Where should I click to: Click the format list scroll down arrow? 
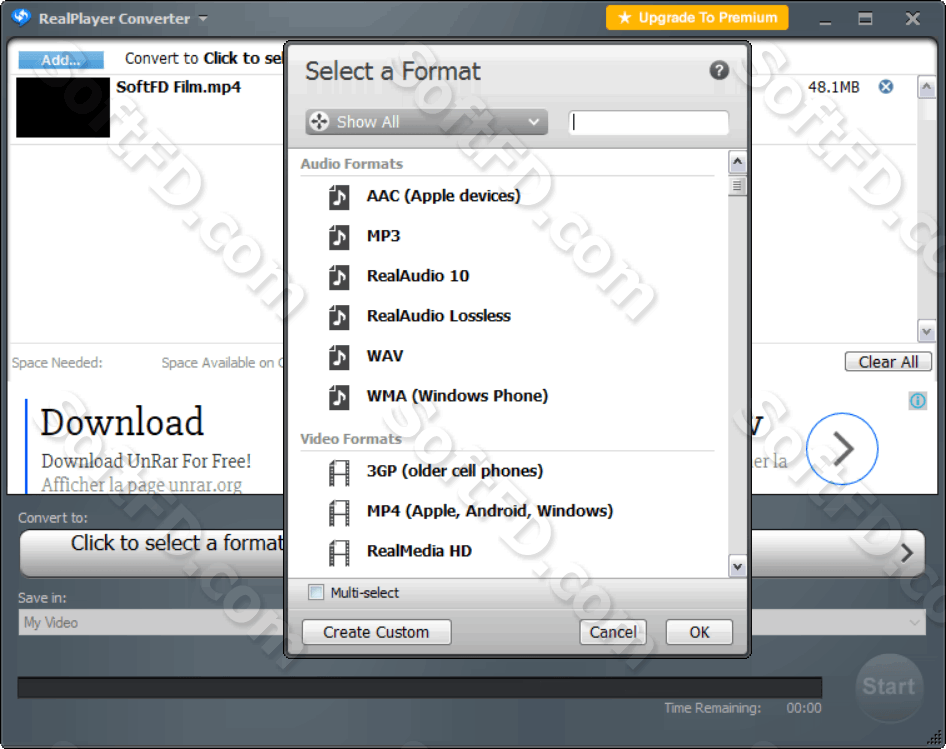(737, 567)
